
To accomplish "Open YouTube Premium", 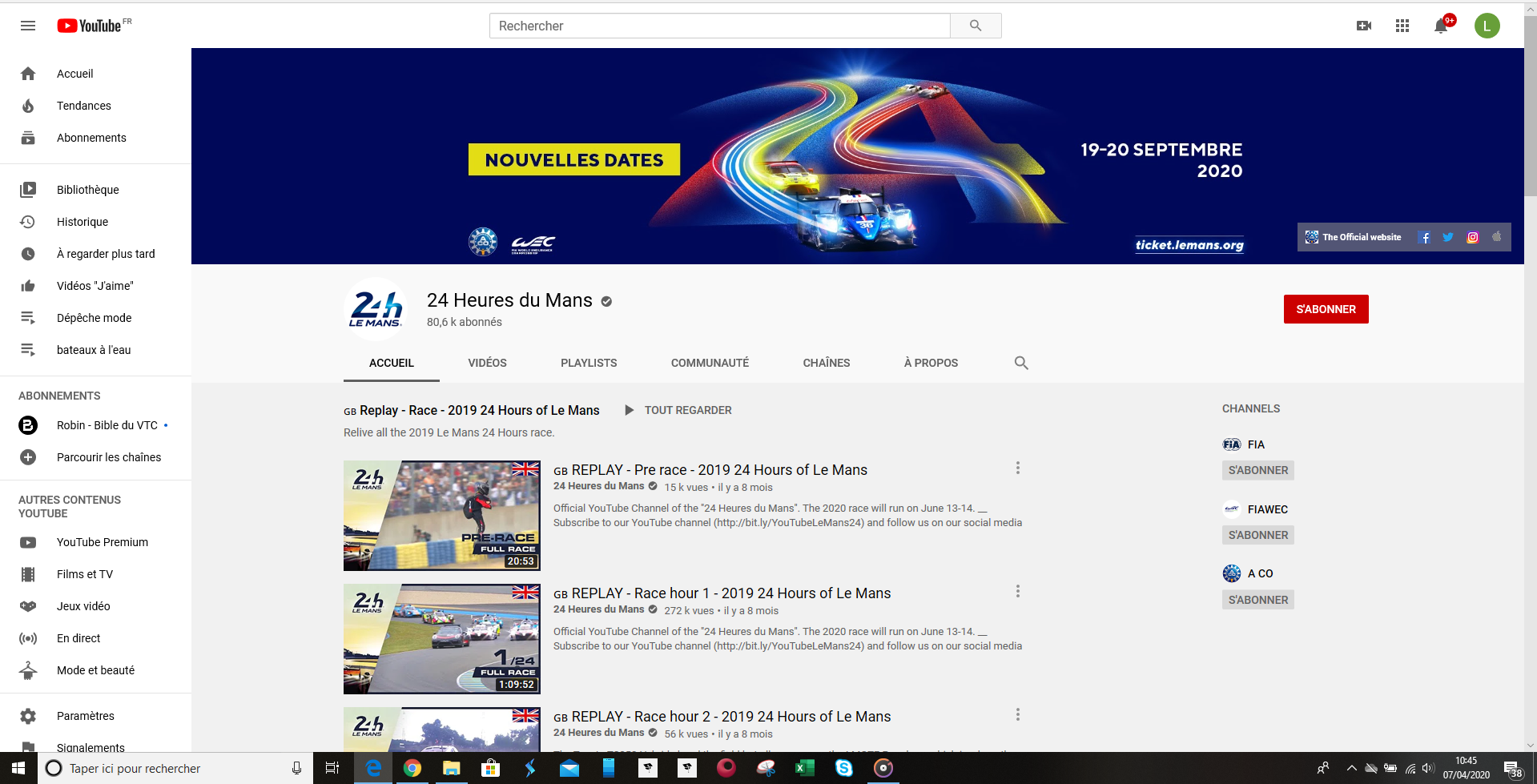I will [95, 542].
